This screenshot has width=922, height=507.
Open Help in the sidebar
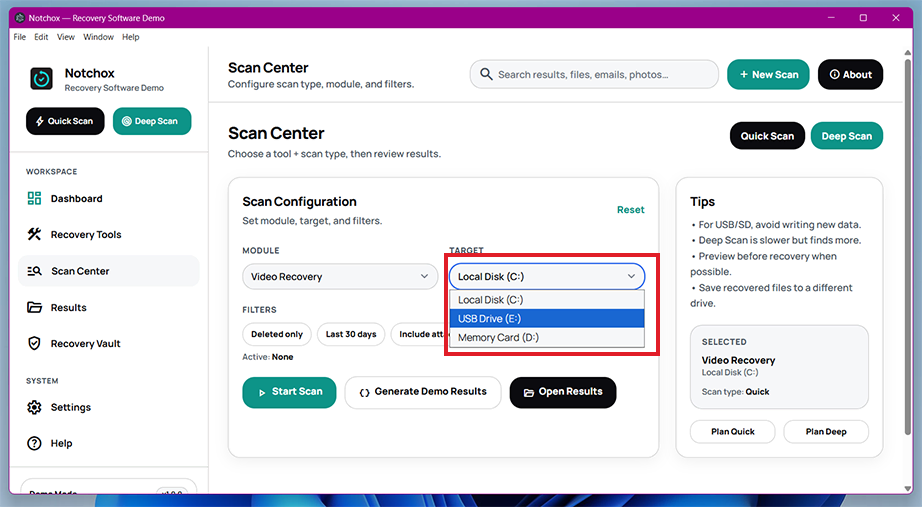point(109,443)
